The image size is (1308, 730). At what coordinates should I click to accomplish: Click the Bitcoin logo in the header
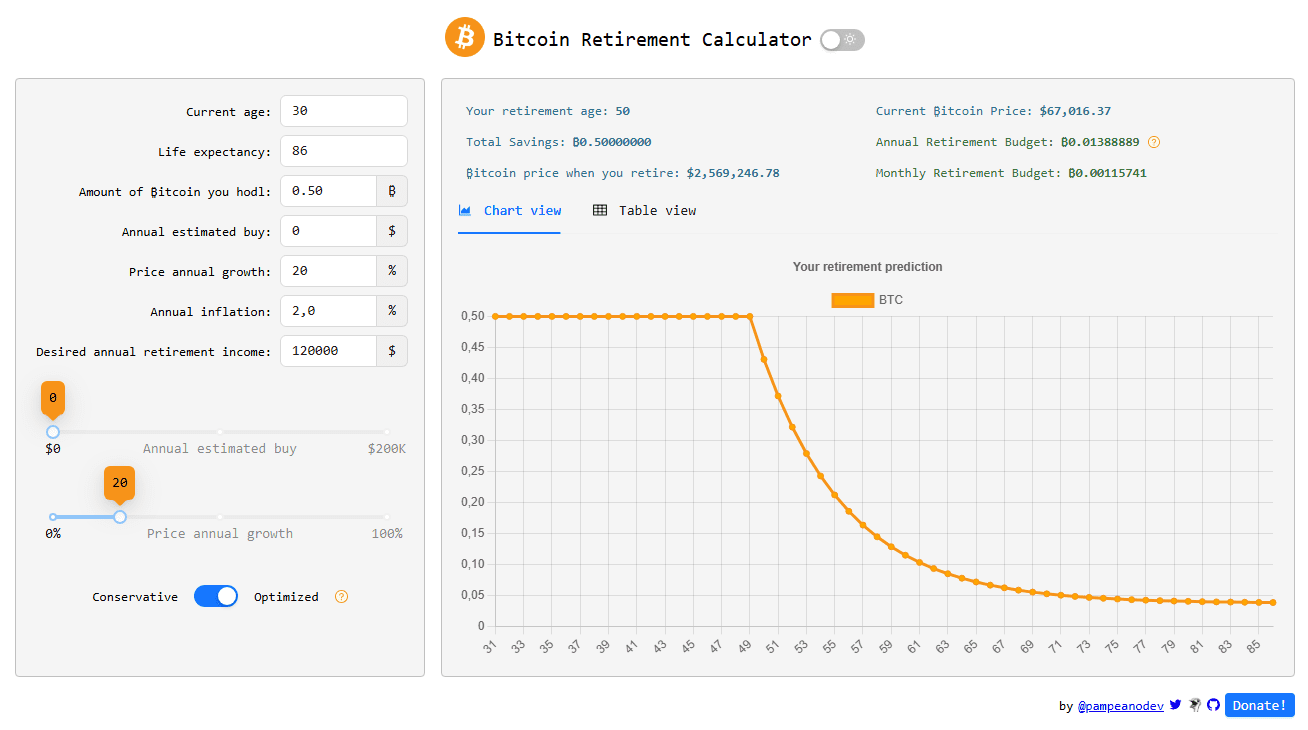point(465,36)
